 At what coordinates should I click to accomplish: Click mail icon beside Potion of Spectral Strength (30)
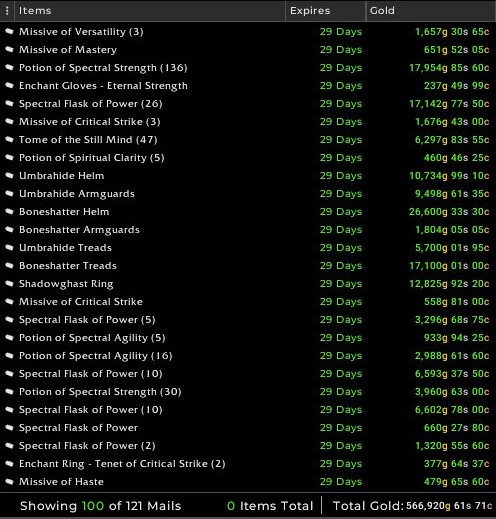[x=9, y=391]
